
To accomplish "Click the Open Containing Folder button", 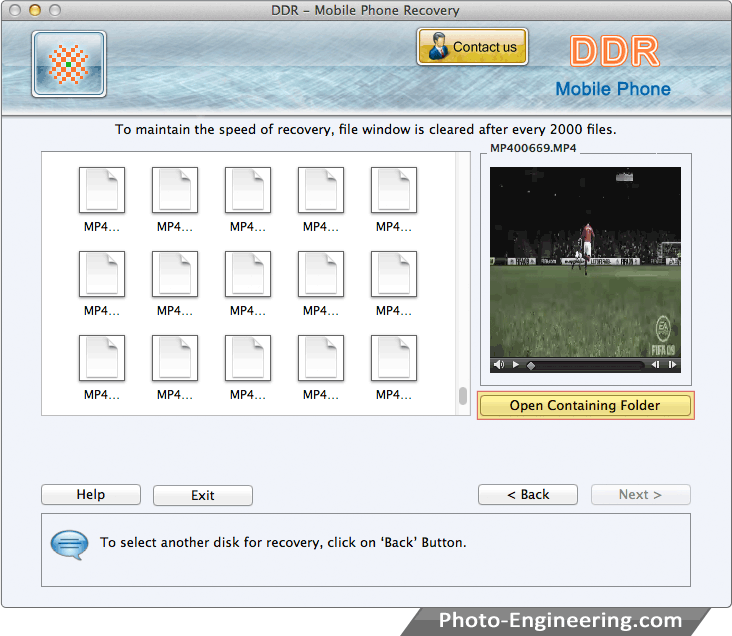I will [x=585, y=405].
